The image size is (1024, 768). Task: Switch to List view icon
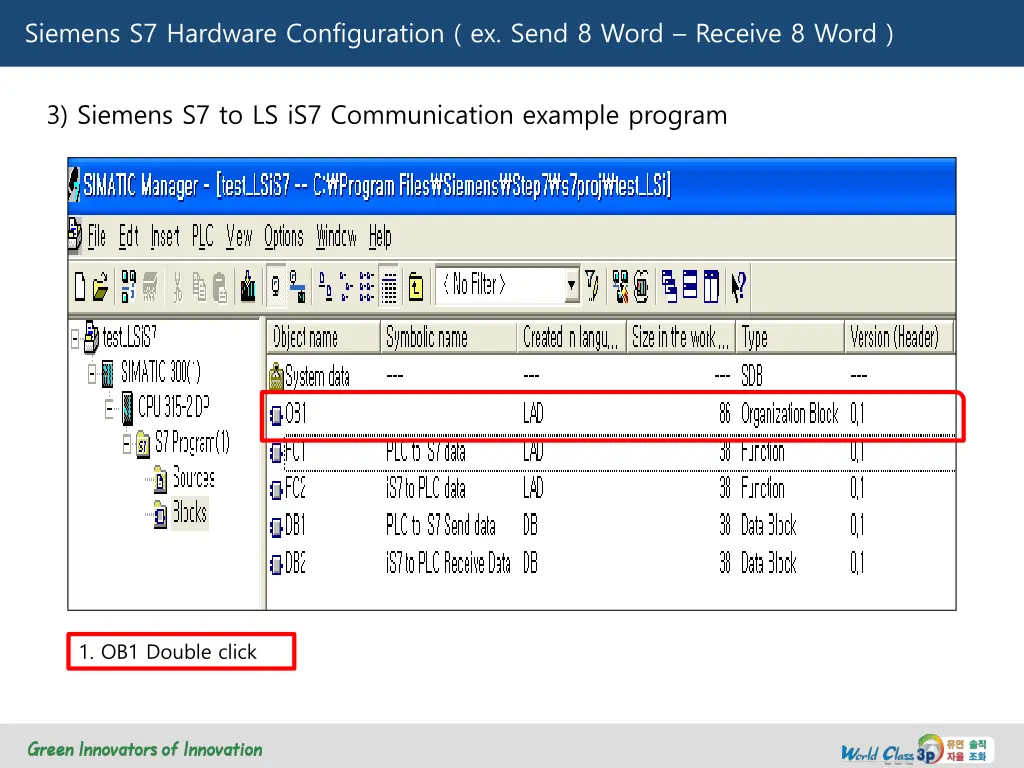(x=367, y=287)
